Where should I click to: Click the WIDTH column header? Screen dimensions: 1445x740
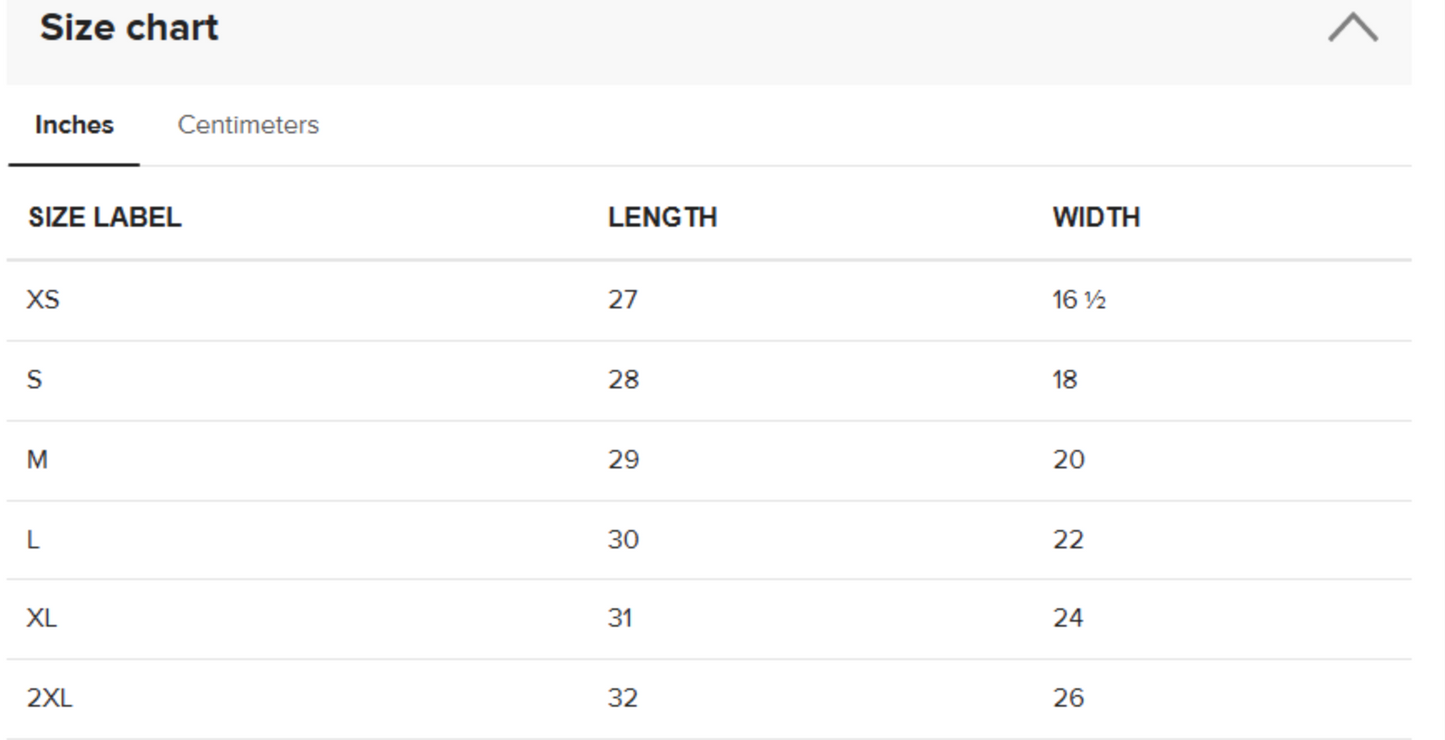coord(1096,218)
